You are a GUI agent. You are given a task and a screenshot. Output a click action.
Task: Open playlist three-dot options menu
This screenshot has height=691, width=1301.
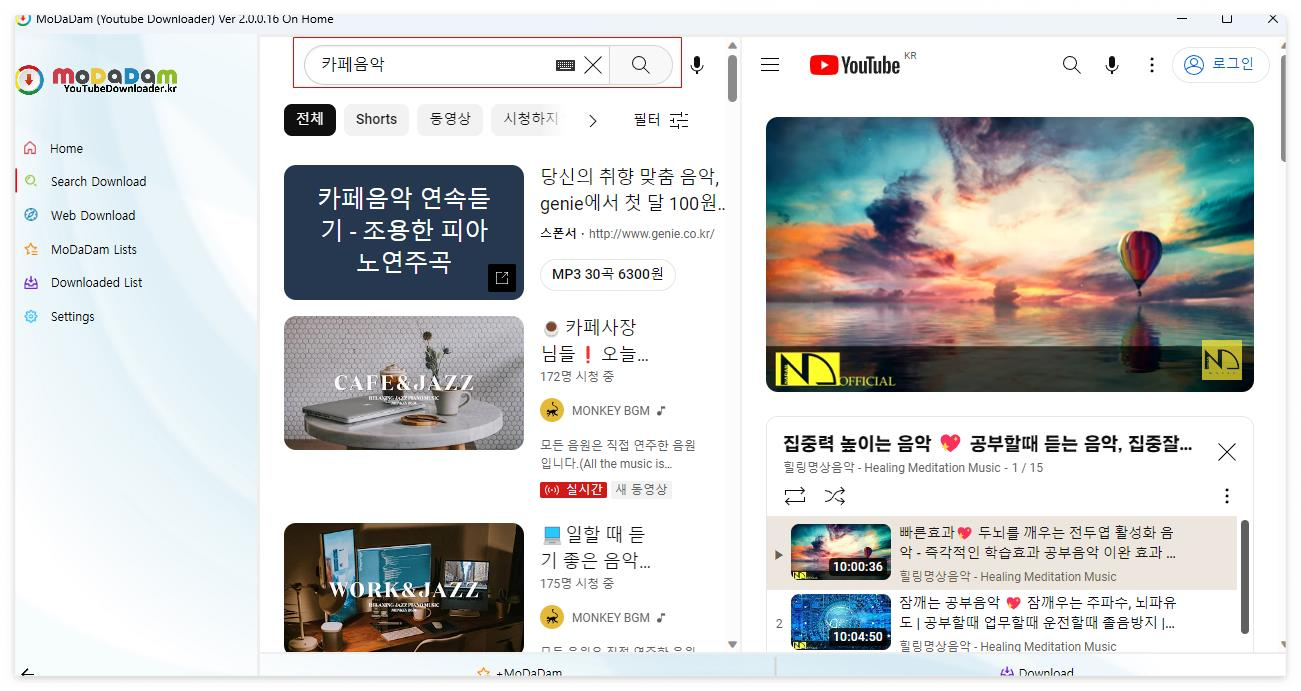(1227, 496)
